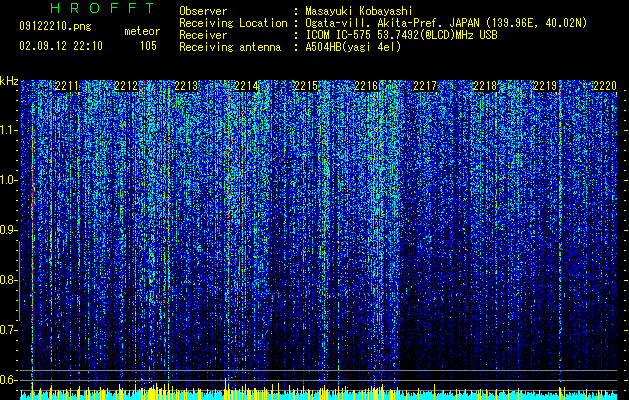Click the 2215 time marker

click(306, 86)
